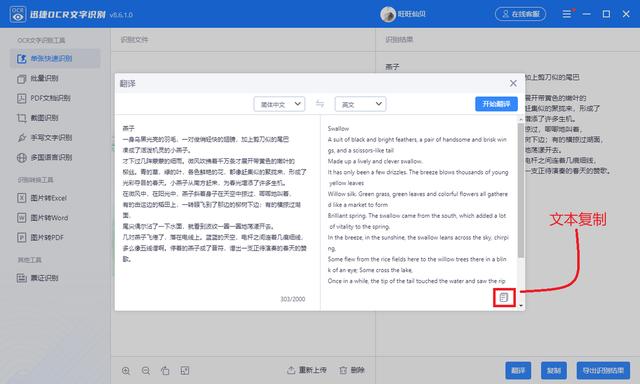Screen dimensions: 640x384
Task: Close the 翻译 dialog
Action: pyautogui.click(x=513, y=83)
